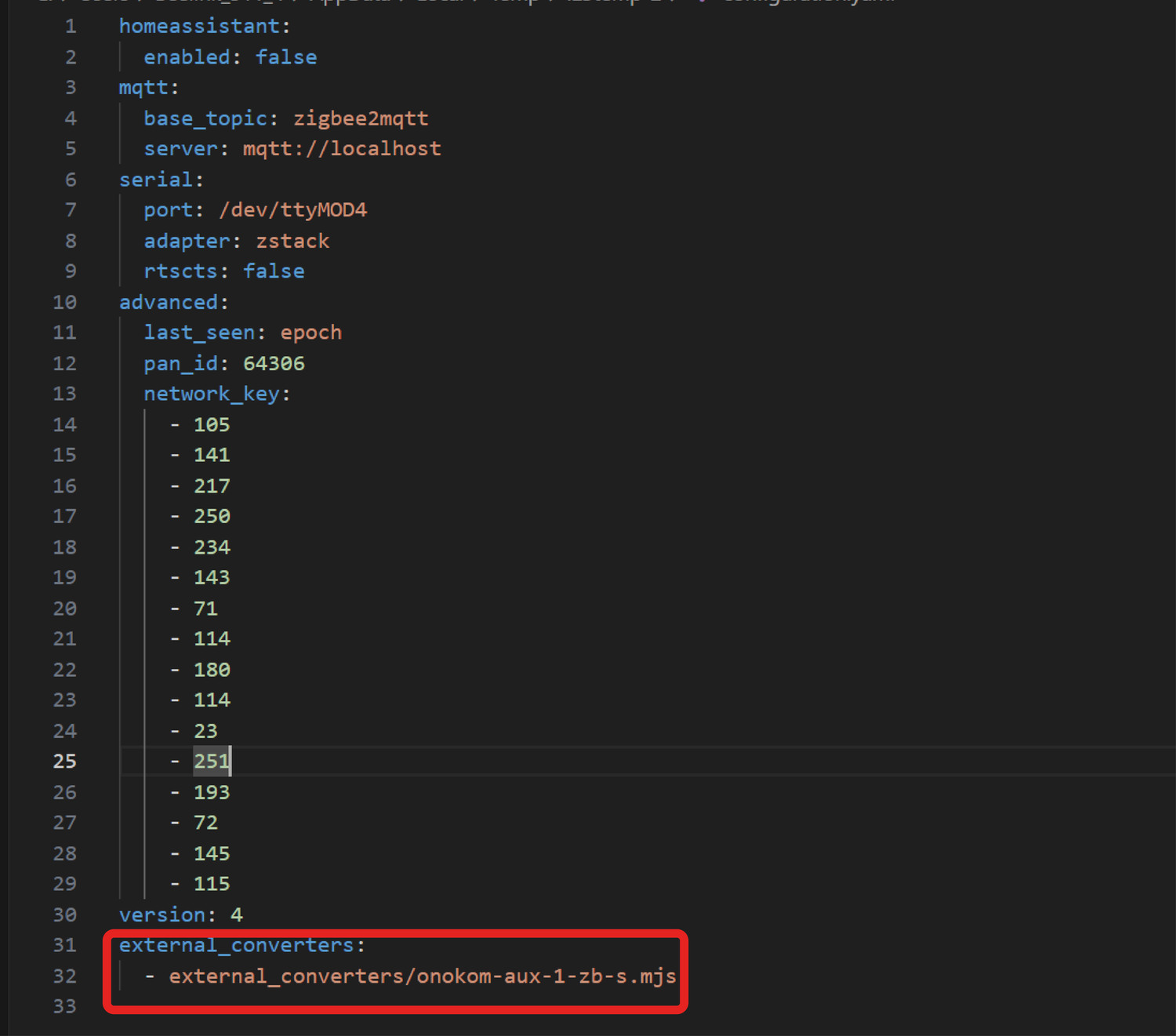Screen dimensions: 1176x1036
Task: Click line number 20 in the gutter
Action: 64,609
